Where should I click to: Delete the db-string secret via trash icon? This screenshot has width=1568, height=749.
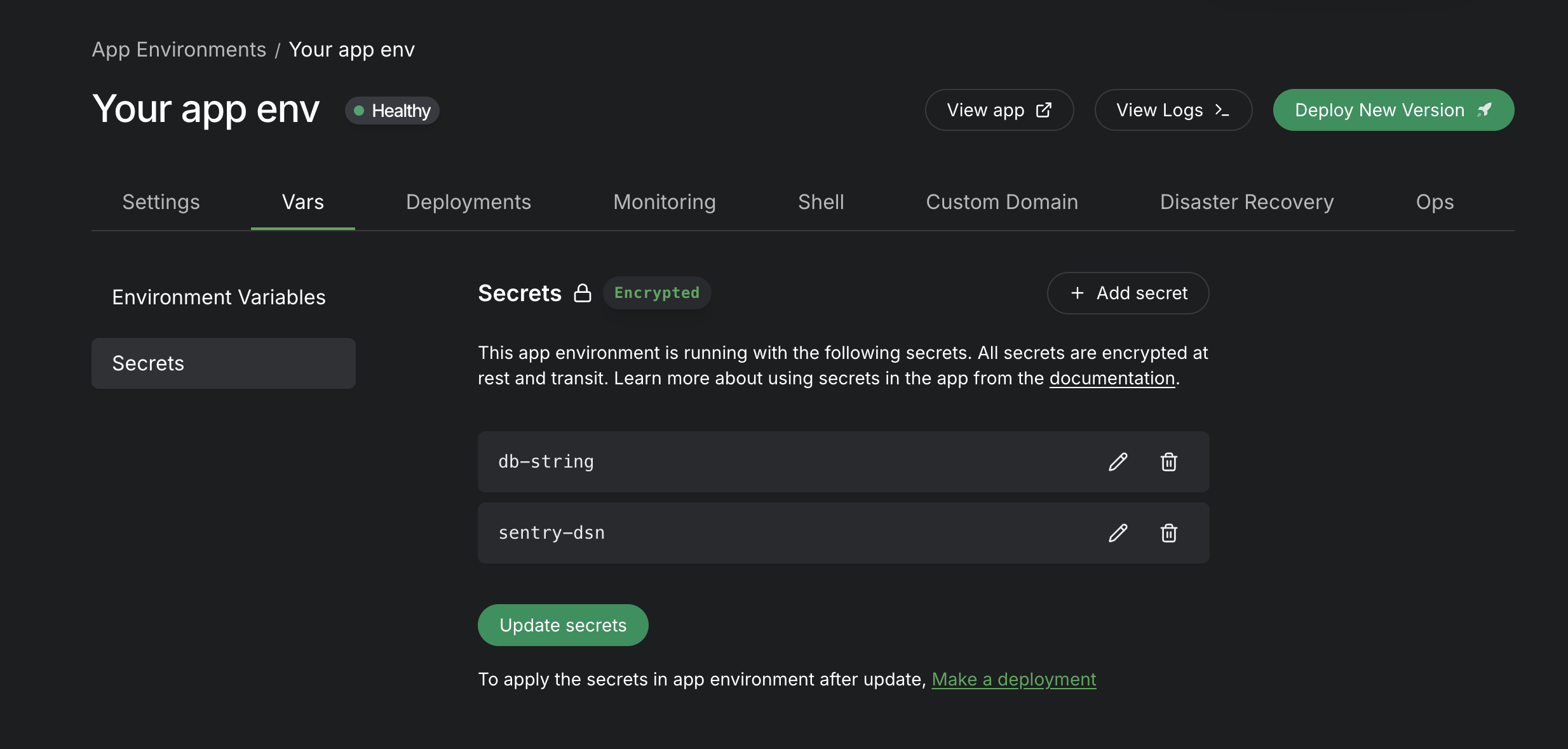click(1169, 462)
